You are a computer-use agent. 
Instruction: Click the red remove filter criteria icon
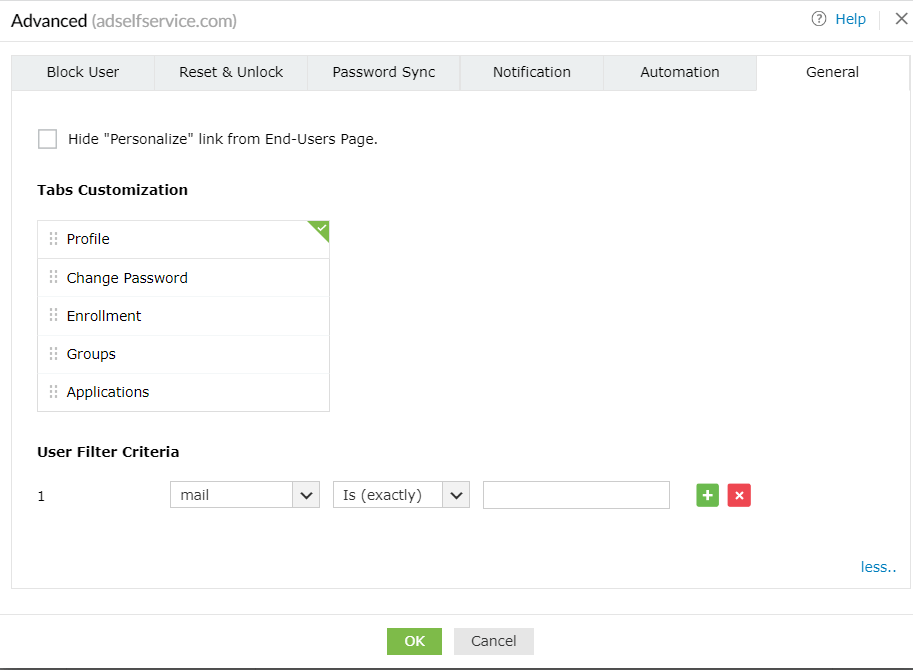coord(739,495)
